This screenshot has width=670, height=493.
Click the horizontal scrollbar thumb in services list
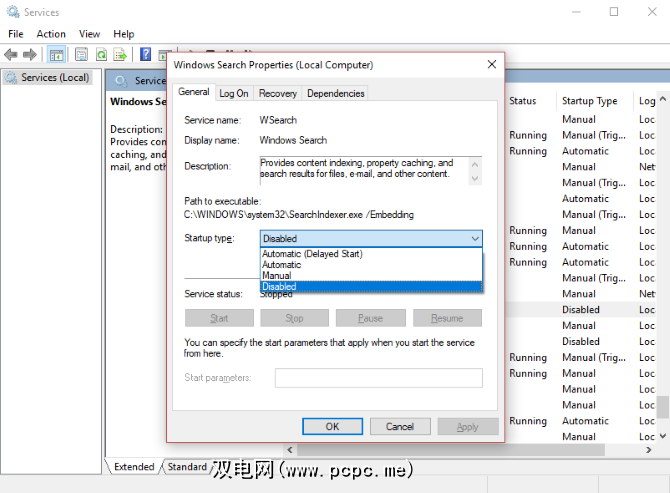click(451, 449)
